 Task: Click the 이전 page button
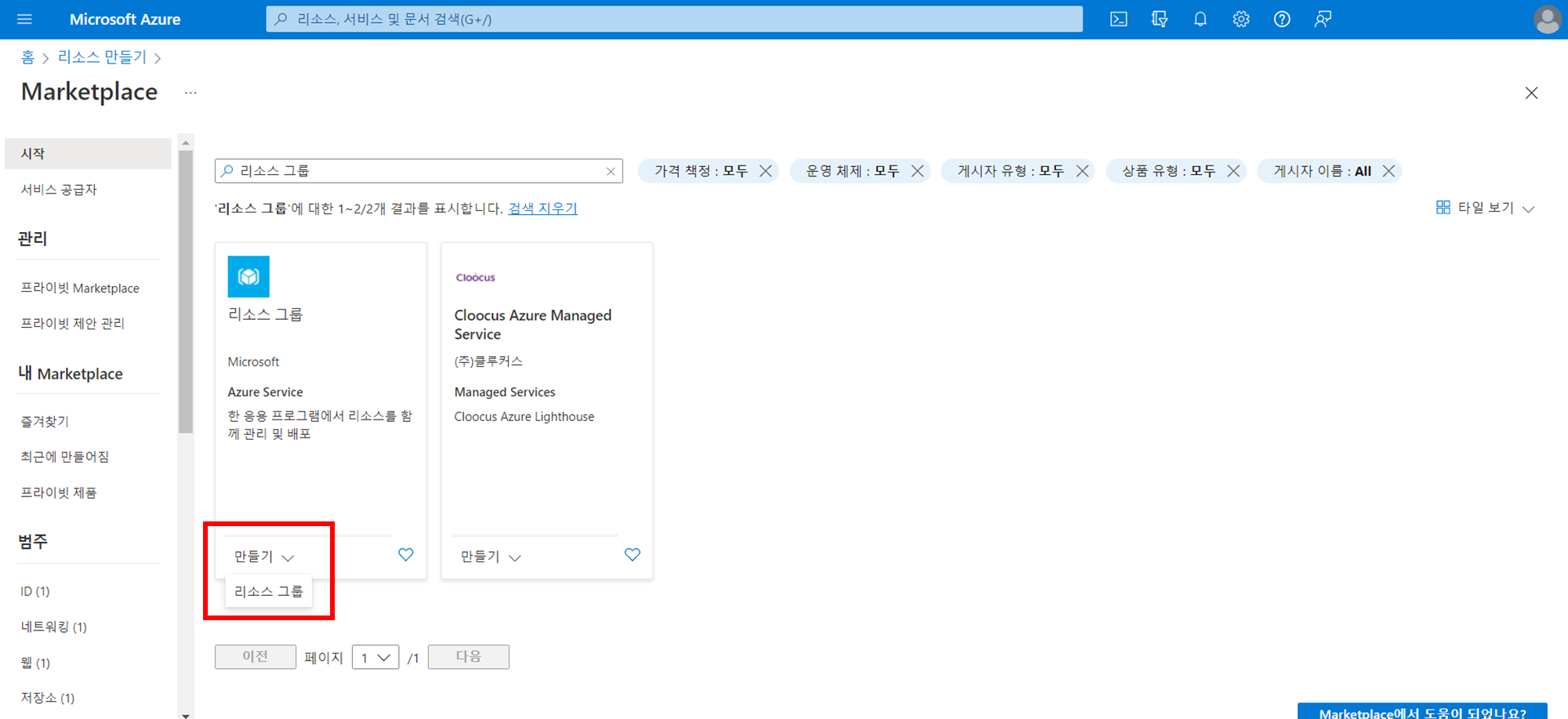pyautogui.click(x=256, y=657)
